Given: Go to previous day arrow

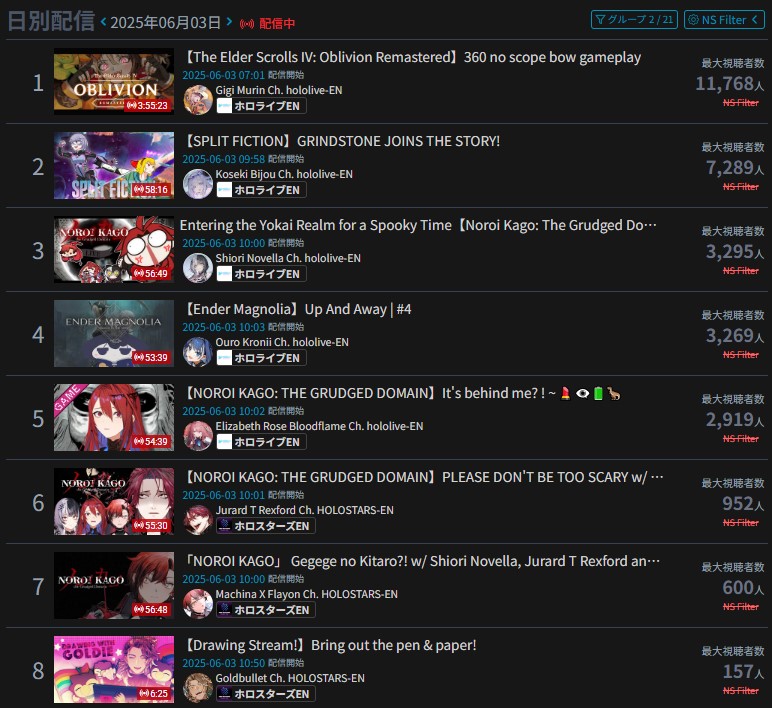Looking at the screenshot, I should click(x=103, y=22).
